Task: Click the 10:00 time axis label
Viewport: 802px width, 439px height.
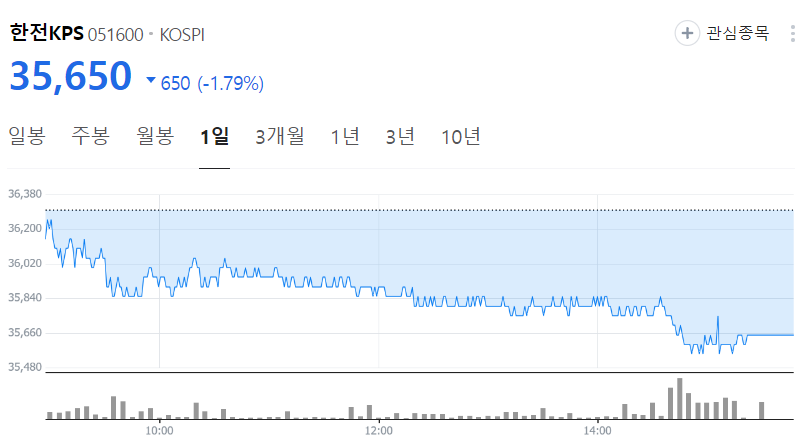Action: [159, 431]
